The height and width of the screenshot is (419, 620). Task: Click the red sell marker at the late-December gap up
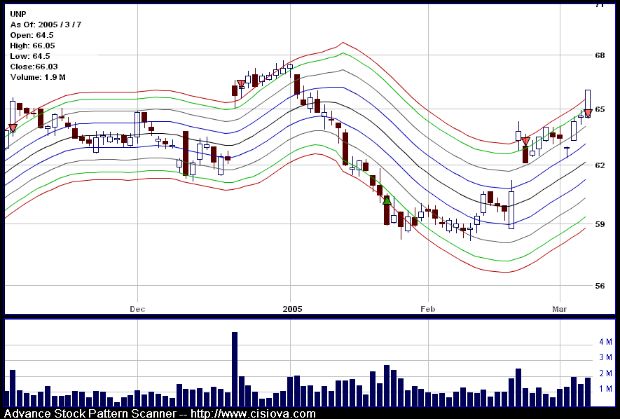(241, 84)
